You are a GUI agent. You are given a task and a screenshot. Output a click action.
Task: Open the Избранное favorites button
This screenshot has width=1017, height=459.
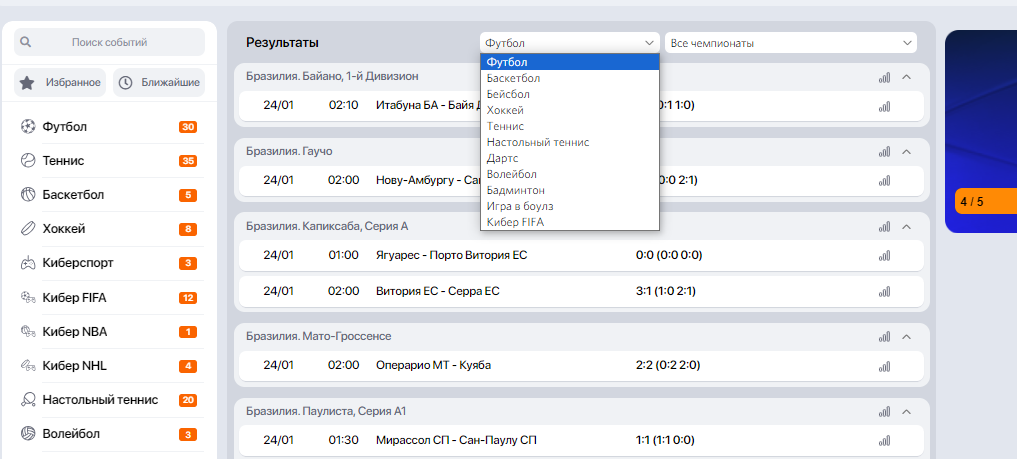point(60,83)
